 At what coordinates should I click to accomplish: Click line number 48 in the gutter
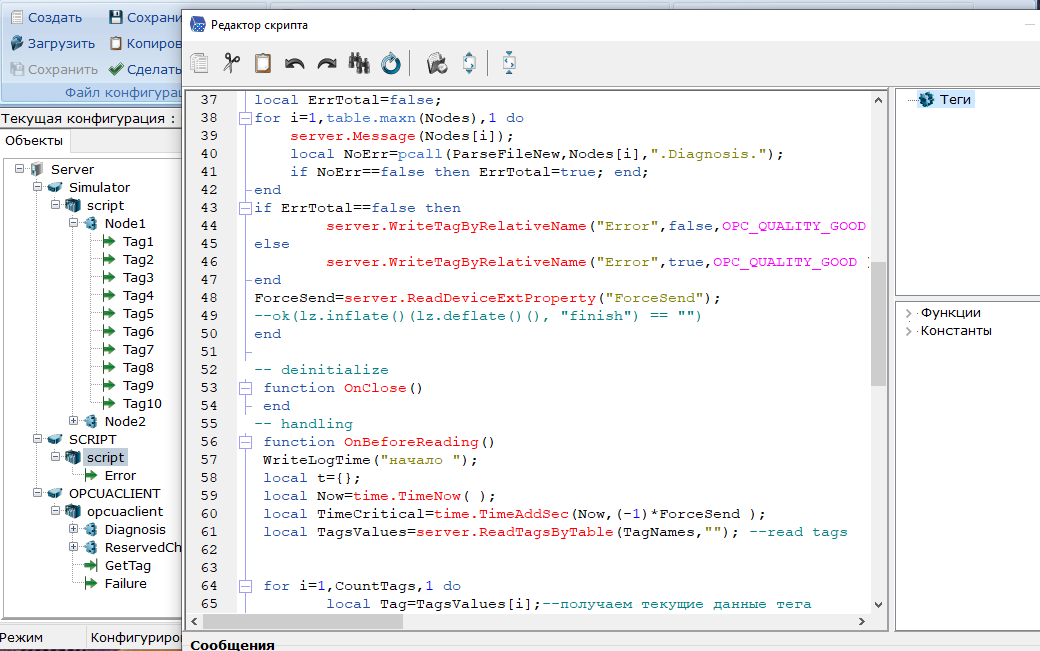(209, 298)
